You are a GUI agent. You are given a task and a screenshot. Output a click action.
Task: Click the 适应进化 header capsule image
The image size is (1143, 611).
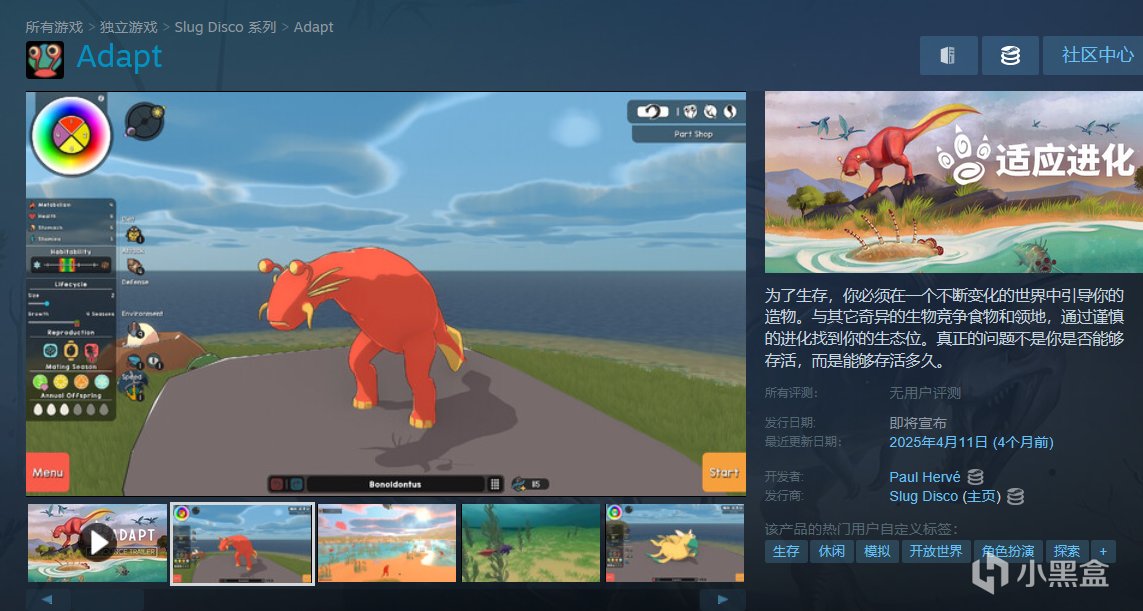point(953,182)
